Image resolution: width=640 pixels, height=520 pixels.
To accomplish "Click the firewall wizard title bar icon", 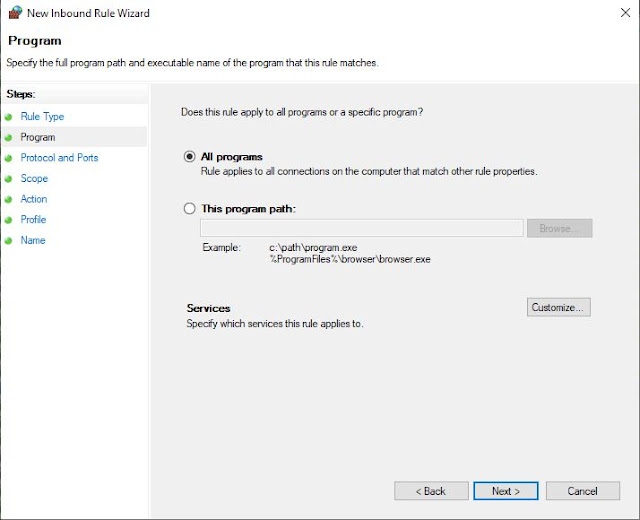I will tap(15, 12).
